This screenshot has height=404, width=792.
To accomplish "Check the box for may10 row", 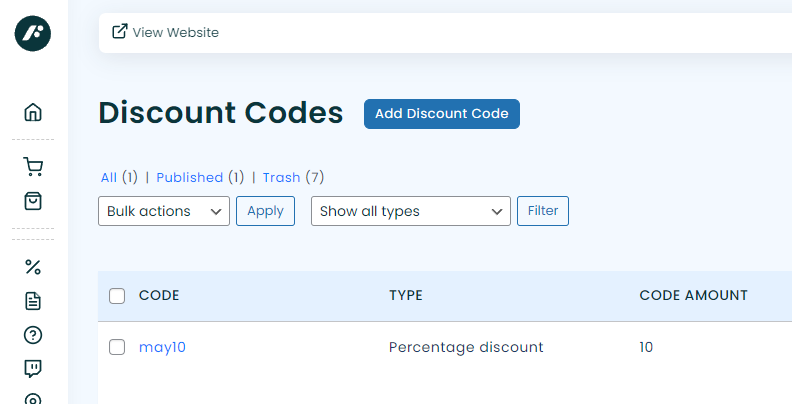I will tap(117, 347).
